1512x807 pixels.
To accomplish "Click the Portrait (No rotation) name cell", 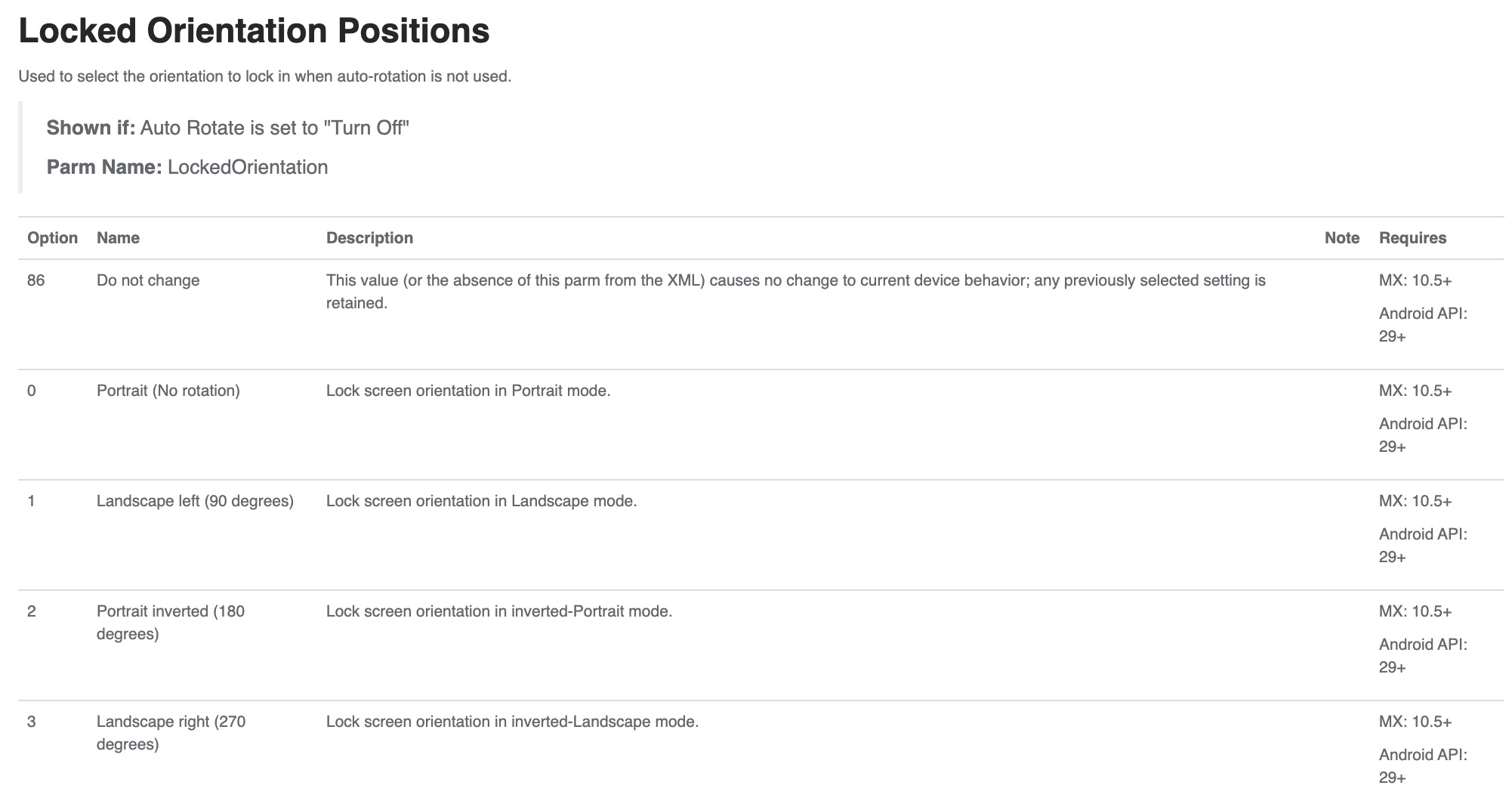I will coord(168,391).
